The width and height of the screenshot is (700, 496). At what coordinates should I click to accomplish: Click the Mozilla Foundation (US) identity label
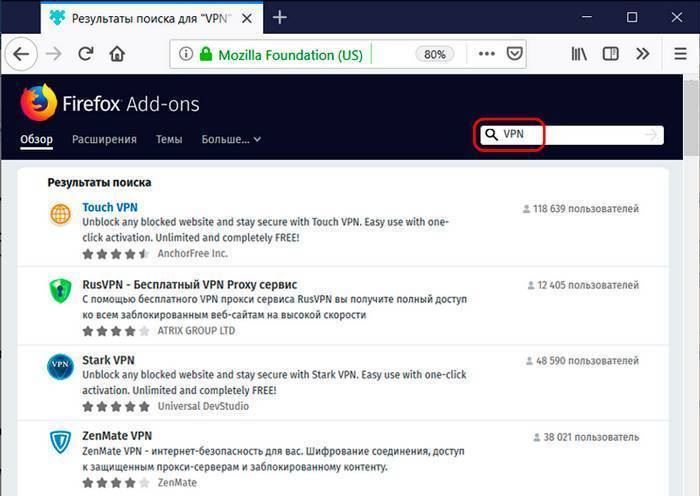click(x=291, y=55)
